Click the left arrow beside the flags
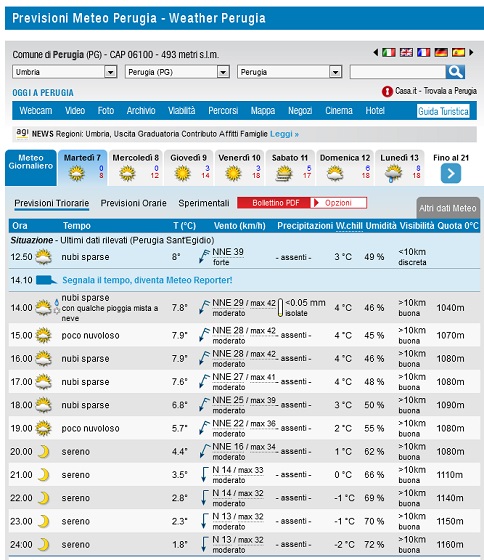Screen dimensions: 484x560 376,52
